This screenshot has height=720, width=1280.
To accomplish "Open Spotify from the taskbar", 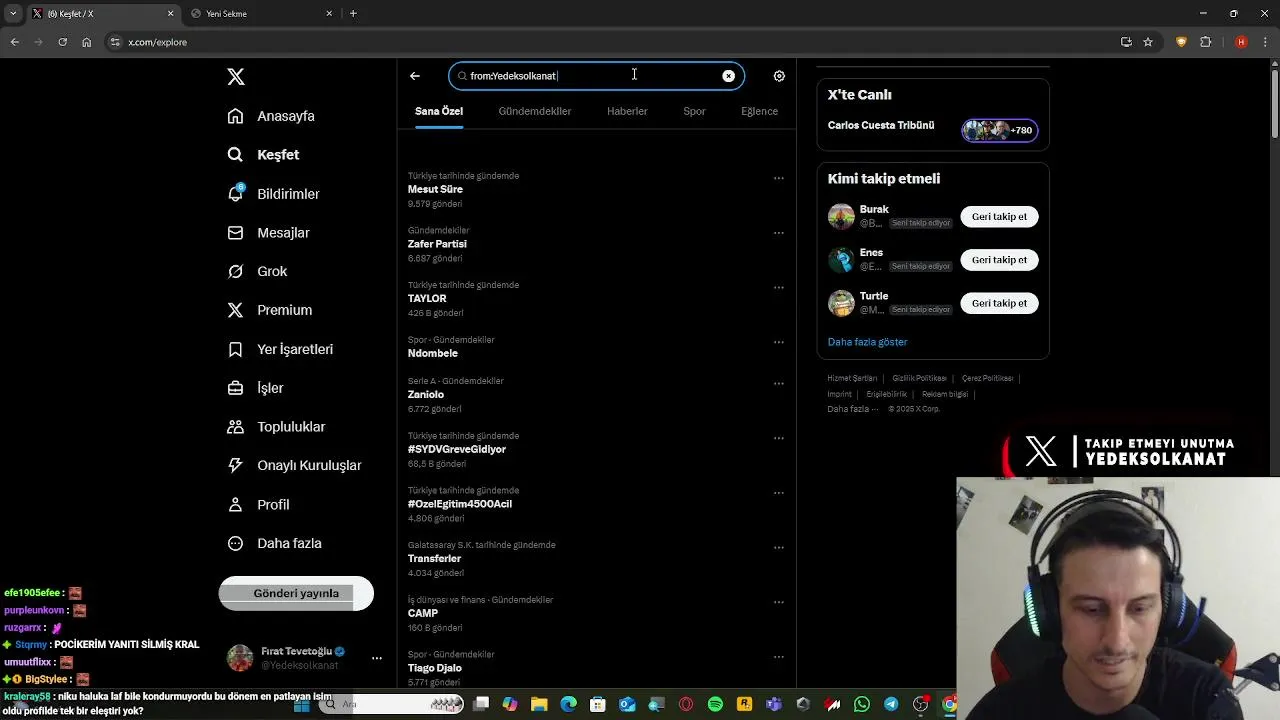I will click(x=715, y=705).
